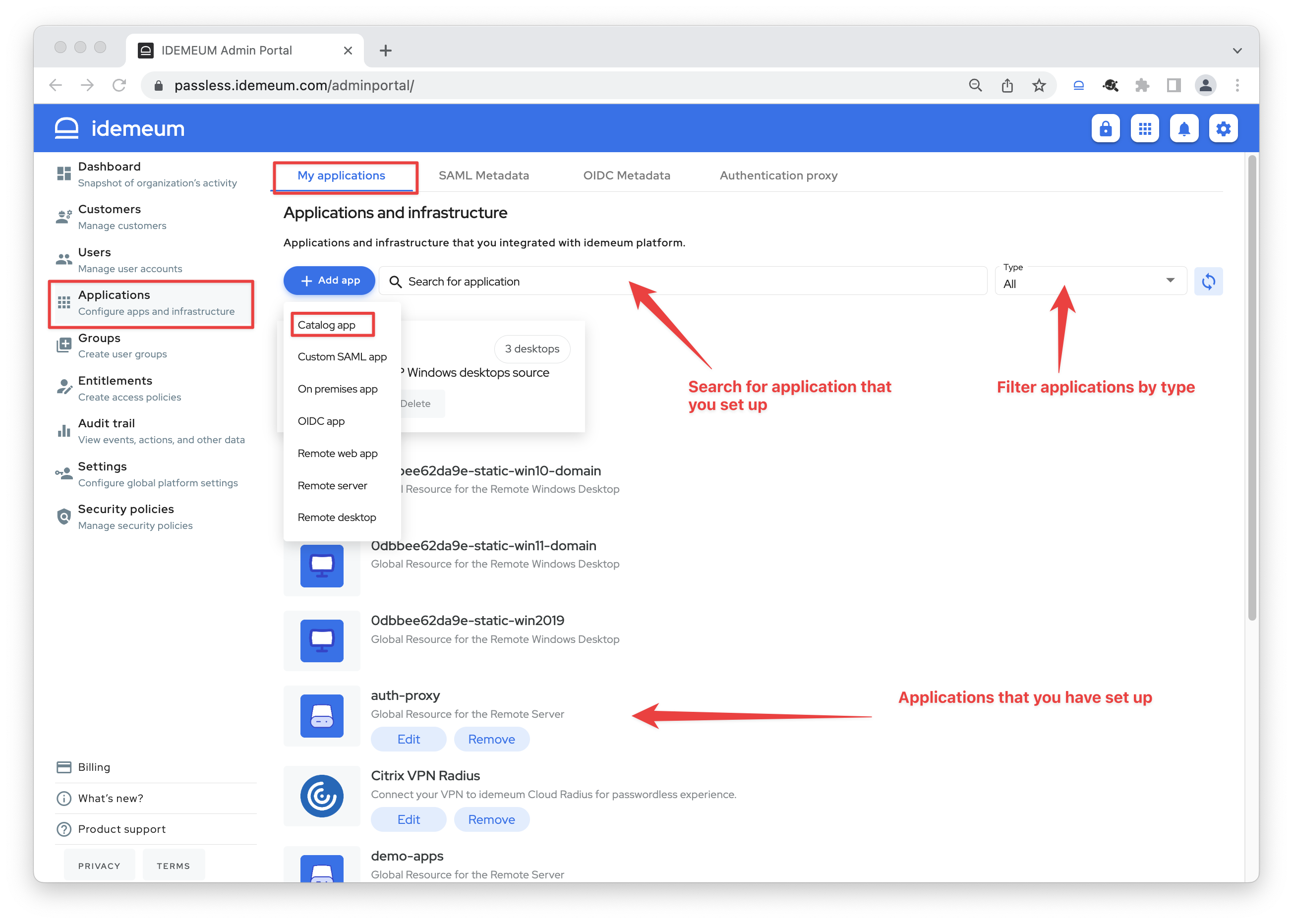This screenshot has height=924, width=1293.
Task: Expand the browser tab list chevron
Action: click(1236, 51)
